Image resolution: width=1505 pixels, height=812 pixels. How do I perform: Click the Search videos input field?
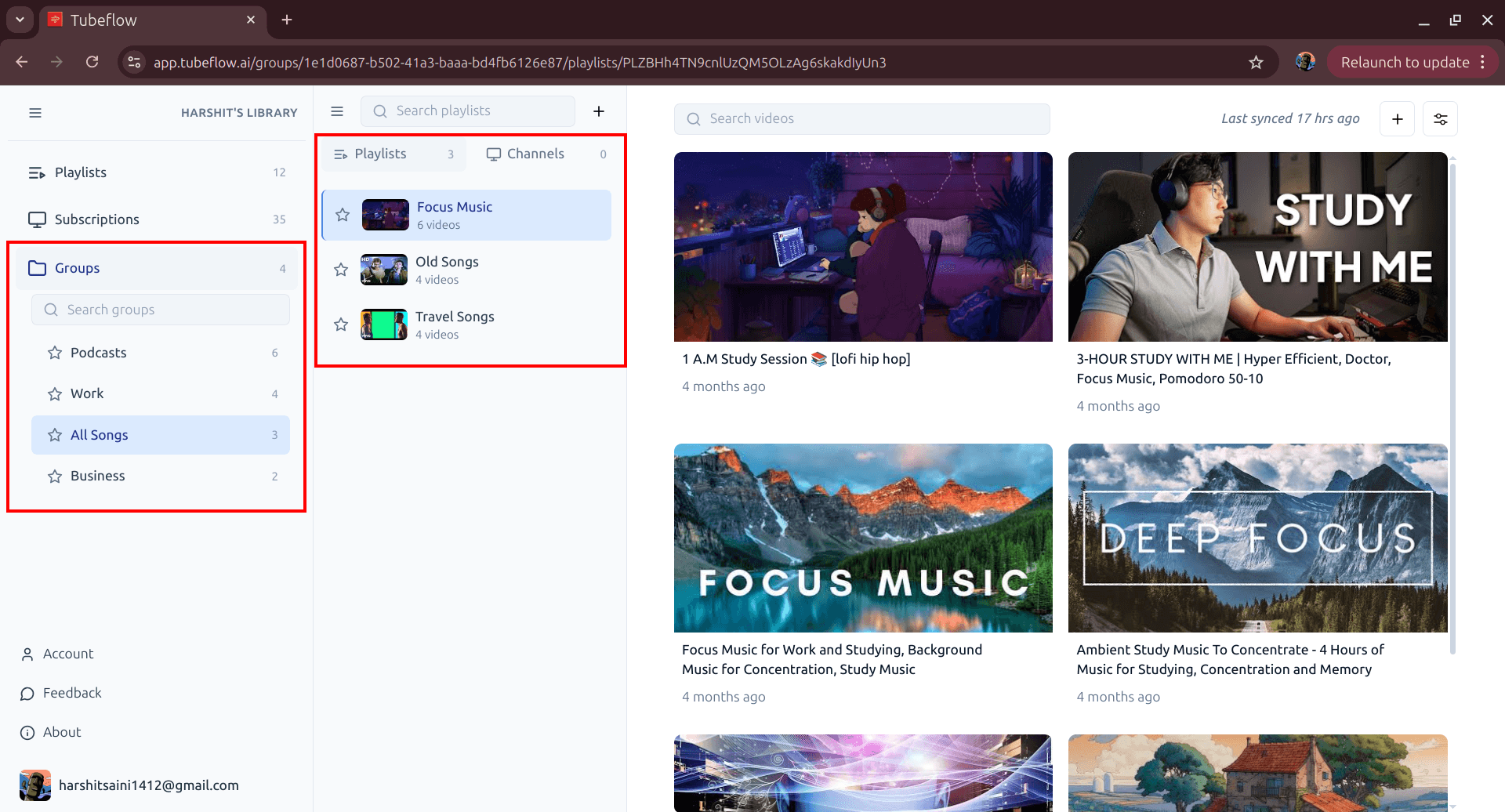click(x=861, y=118)
